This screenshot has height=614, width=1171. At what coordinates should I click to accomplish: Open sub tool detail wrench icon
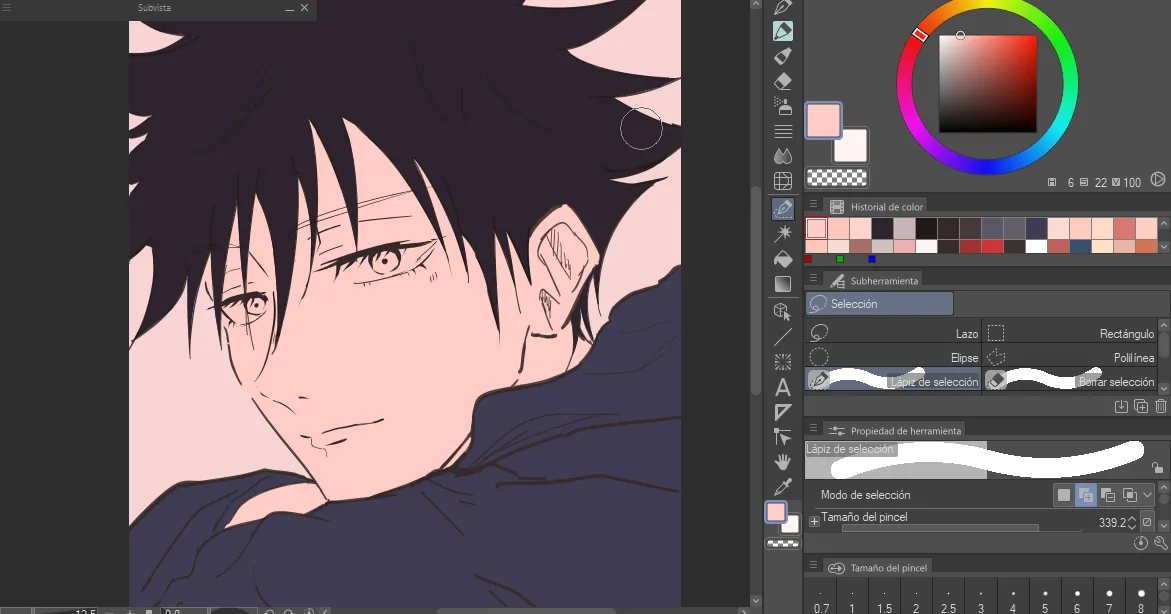click(x=1161, y=543)
